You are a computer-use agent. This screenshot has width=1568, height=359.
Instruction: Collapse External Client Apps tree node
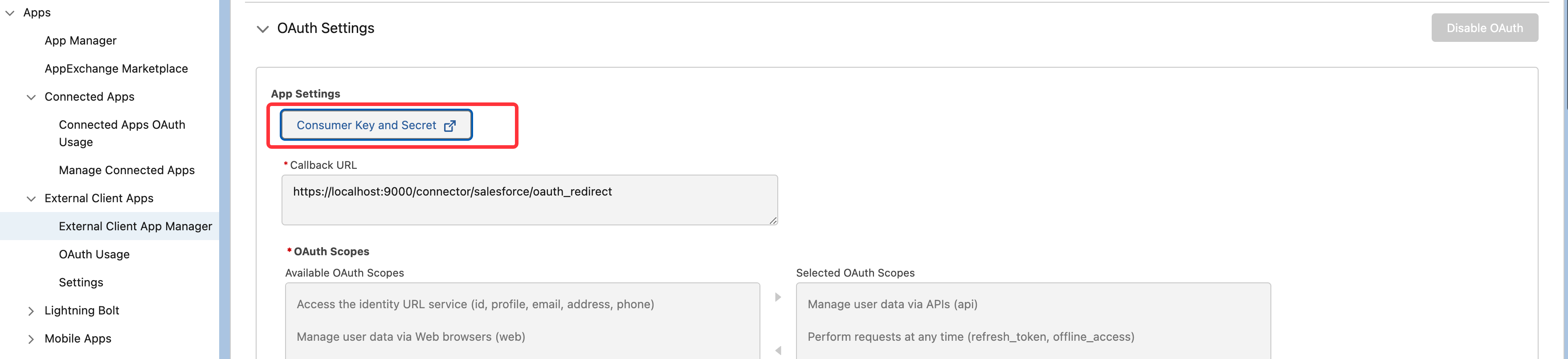[x=31, y=199]
